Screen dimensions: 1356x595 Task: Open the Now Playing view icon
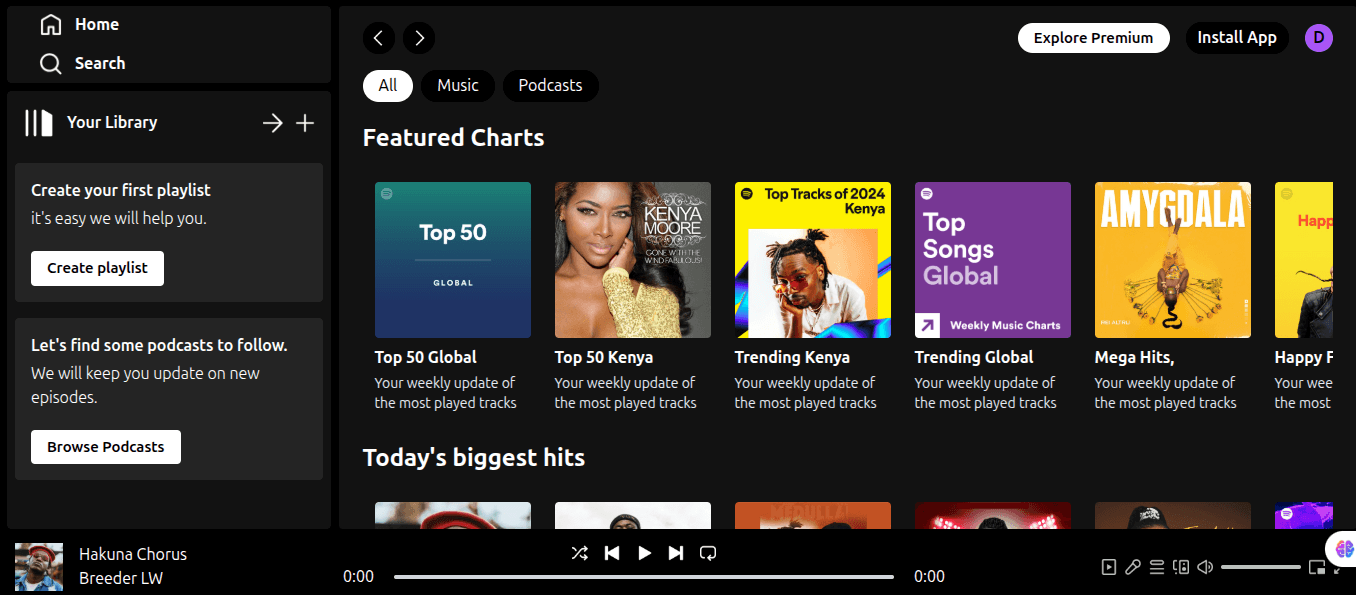click(1109, 567)
